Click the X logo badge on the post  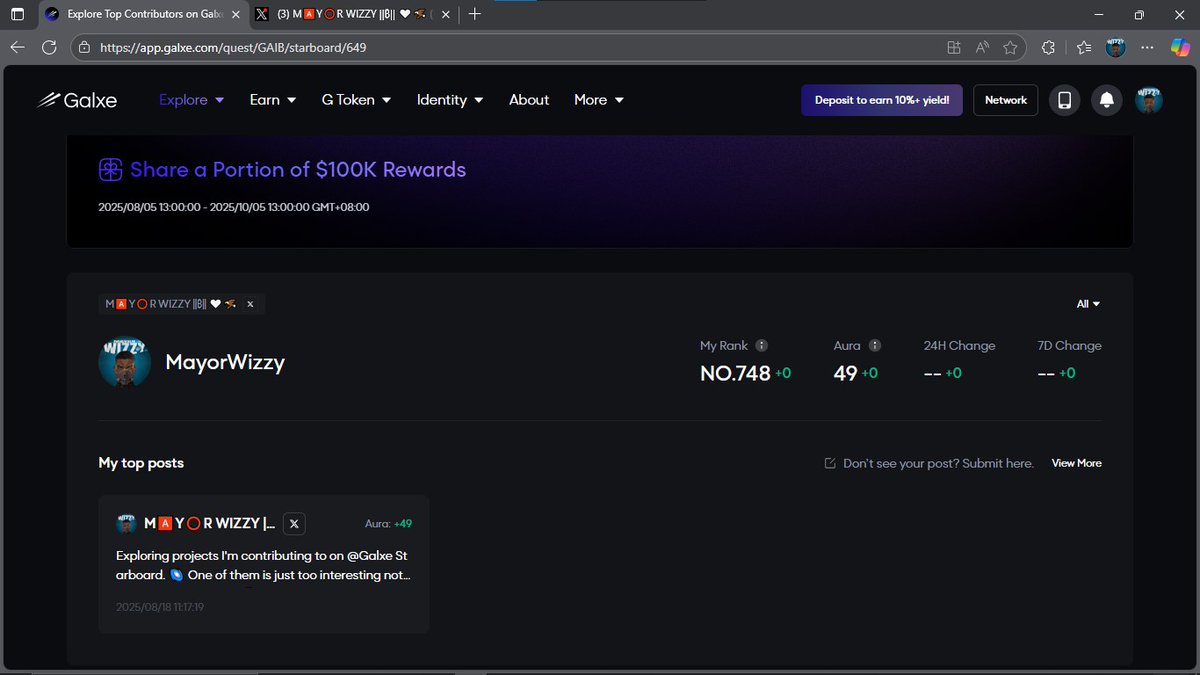293,523
